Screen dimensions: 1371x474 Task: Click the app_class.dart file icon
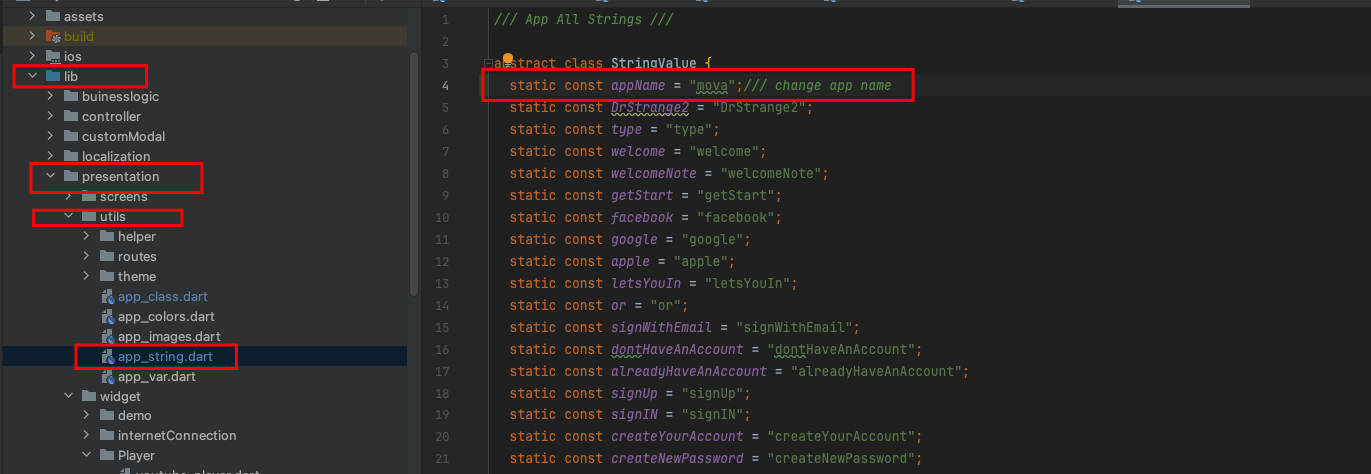(x=108, y=297)
